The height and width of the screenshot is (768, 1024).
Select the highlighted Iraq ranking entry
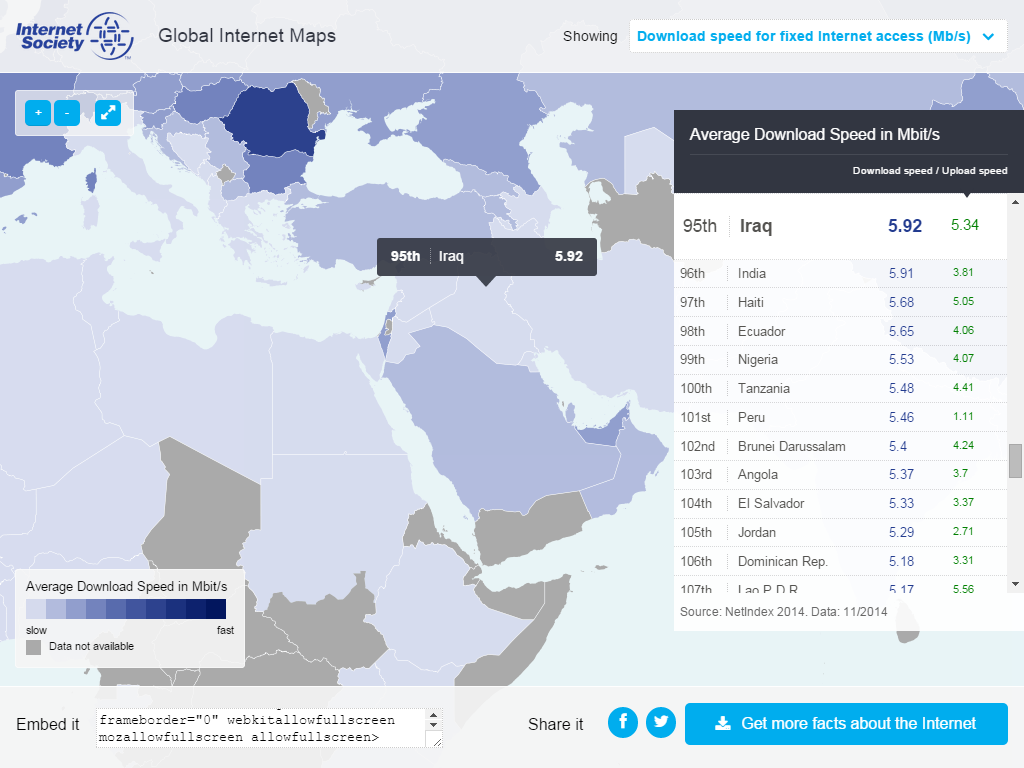click(840, 226)
